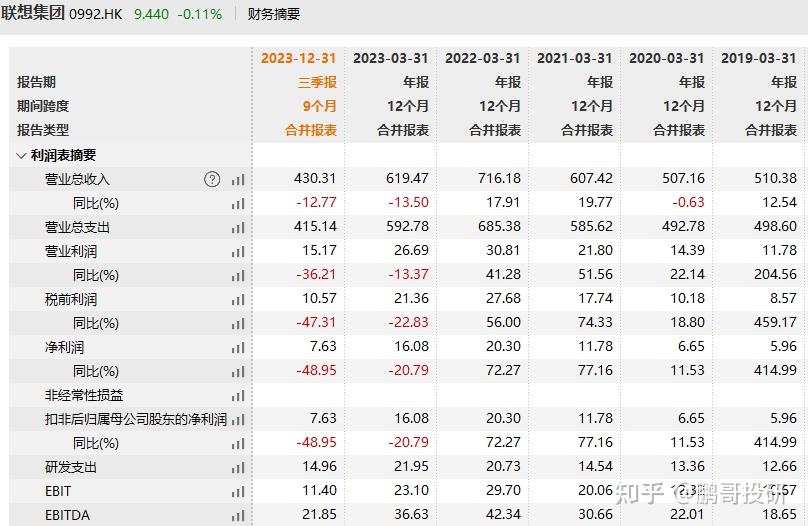Select the 2022-03-31 column header
808x526 pixels.
[x=483, y=58]
